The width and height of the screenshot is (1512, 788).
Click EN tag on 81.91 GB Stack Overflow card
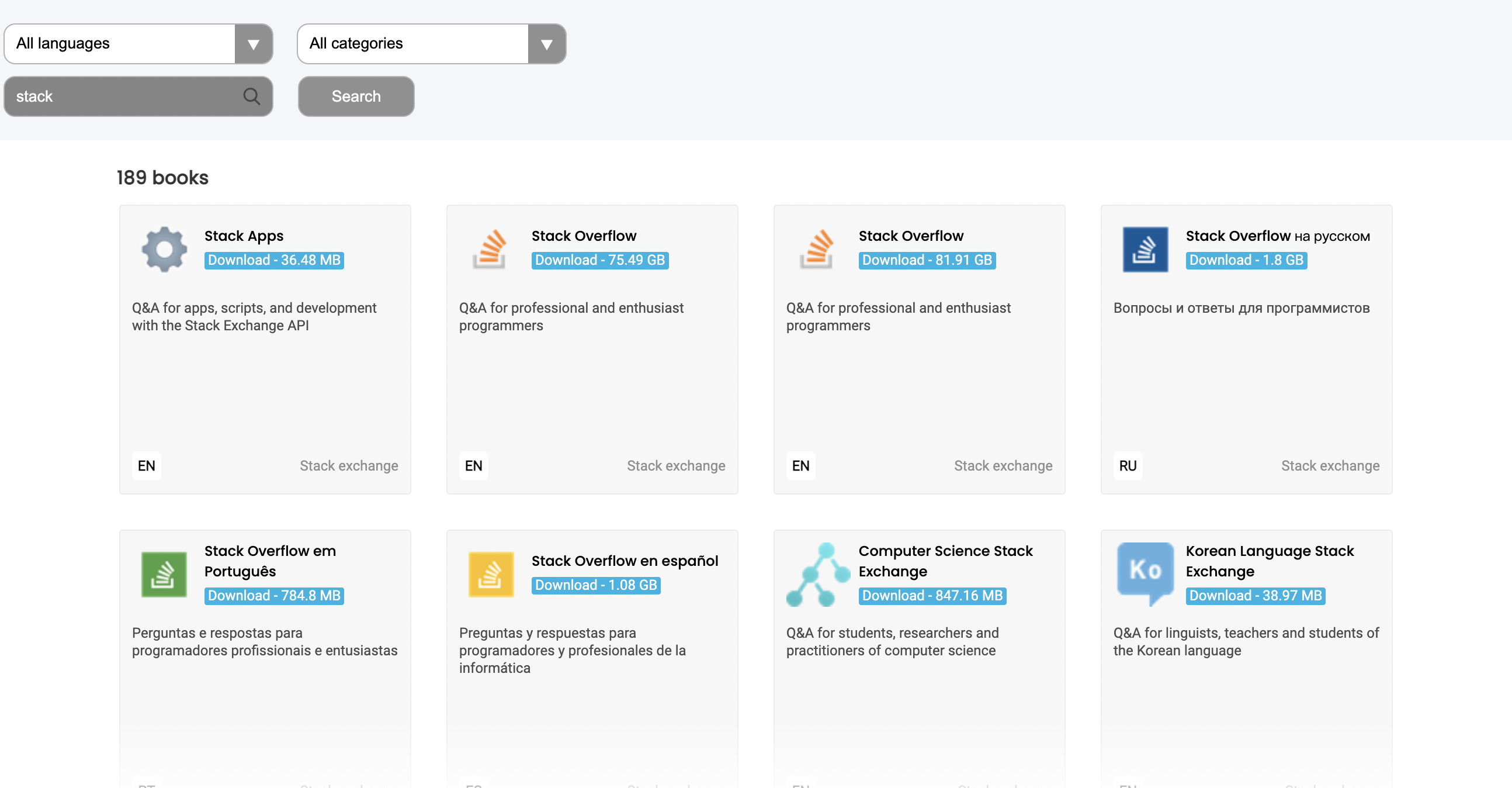800,466
